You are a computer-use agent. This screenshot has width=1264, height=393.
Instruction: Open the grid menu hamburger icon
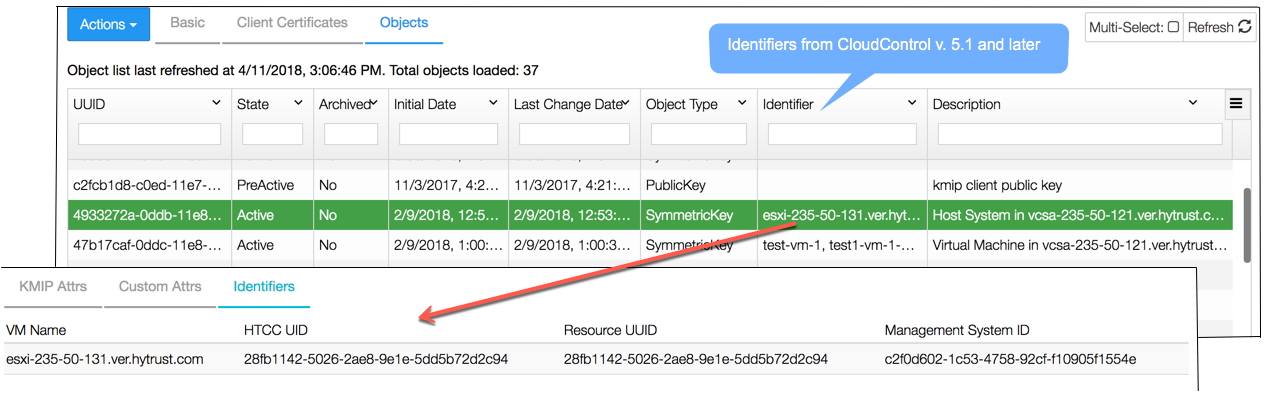(1236, 103)
